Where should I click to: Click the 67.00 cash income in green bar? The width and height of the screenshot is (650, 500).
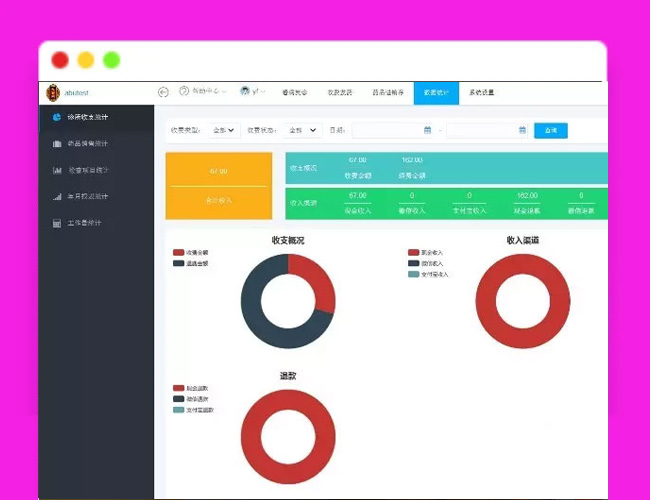[x=357, y=195]
